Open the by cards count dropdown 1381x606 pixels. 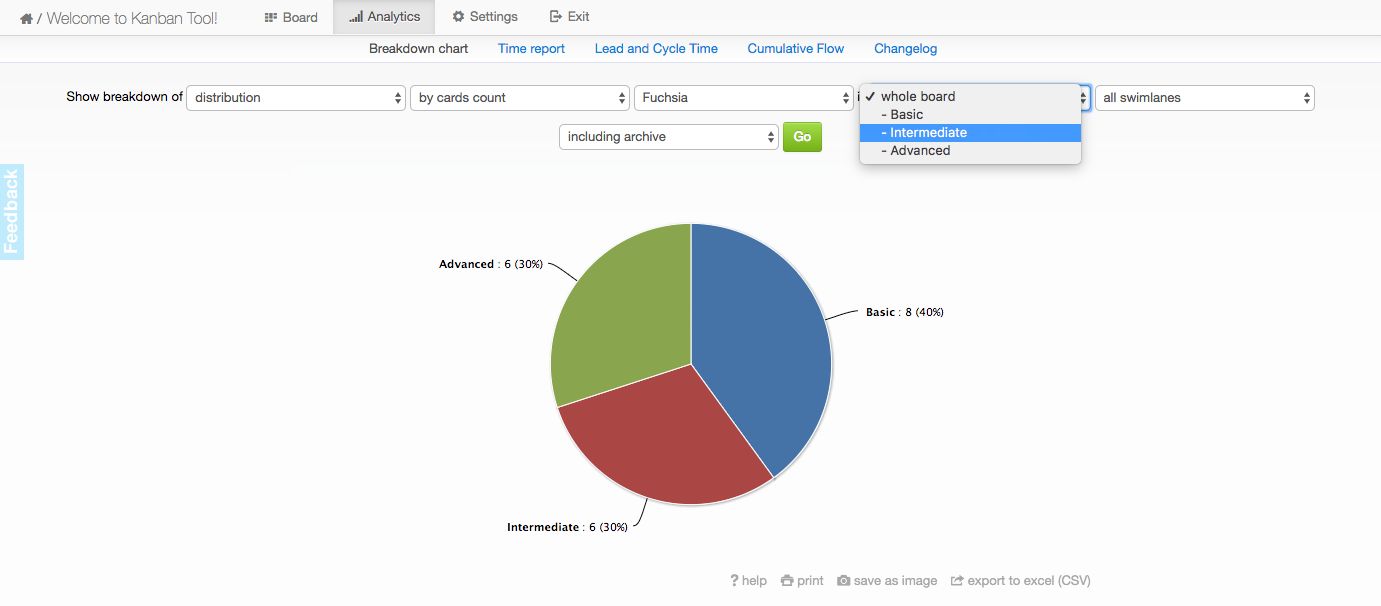(520, 98)
